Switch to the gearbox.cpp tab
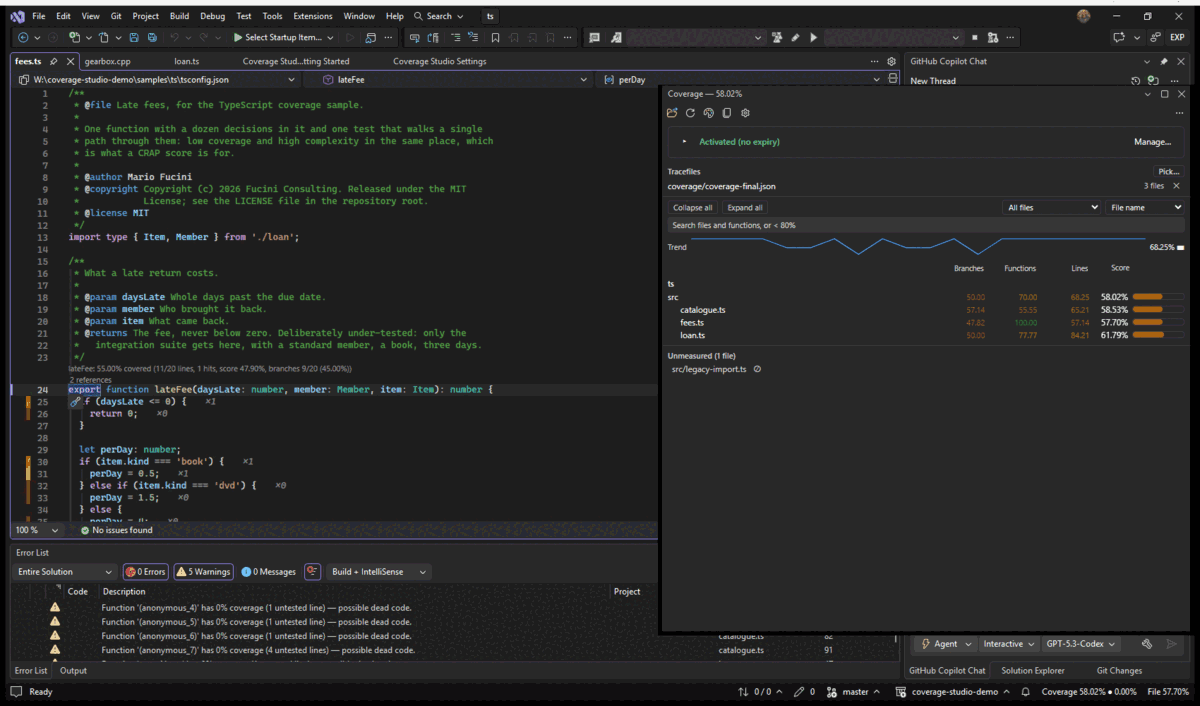This screenshot has width=1200, height=706. (108, 61)
